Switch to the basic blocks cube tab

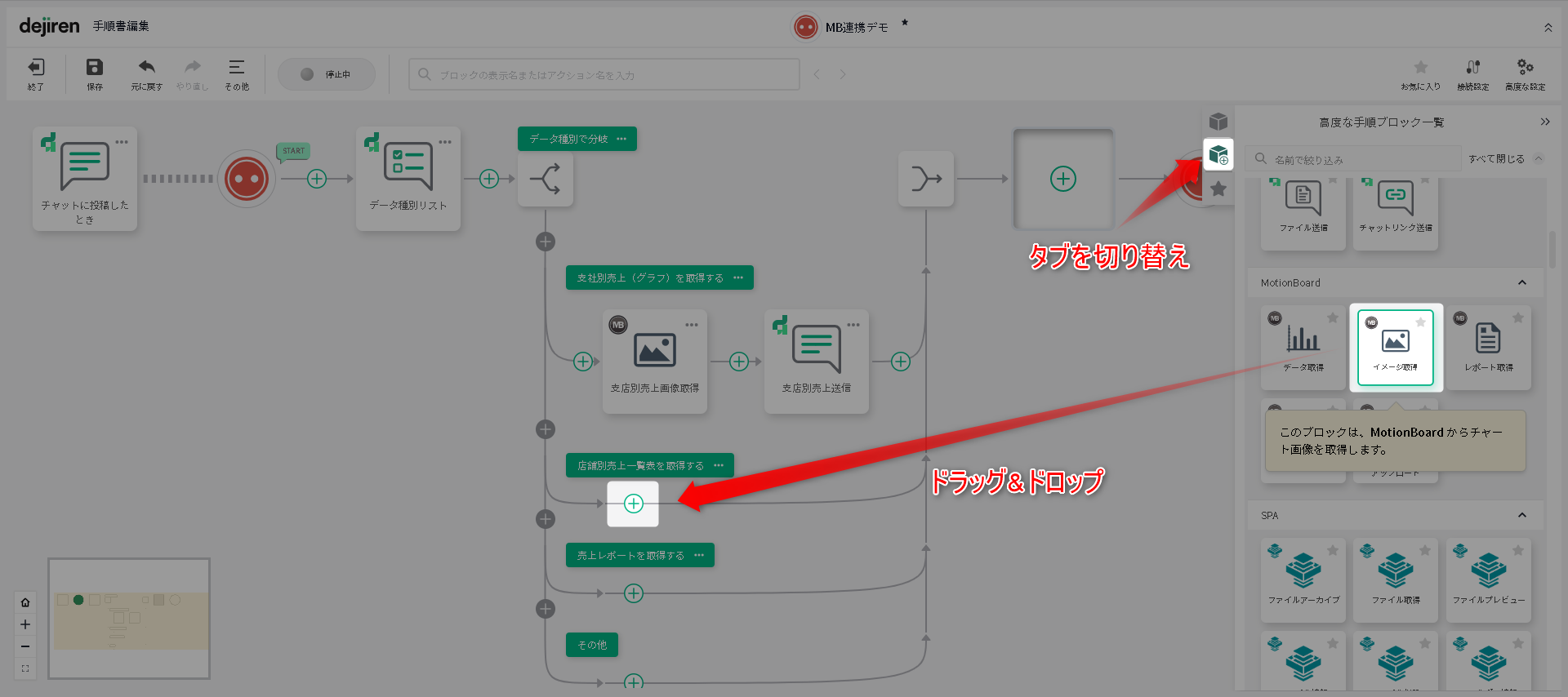pyautogui.click(x=1218, y=122)
